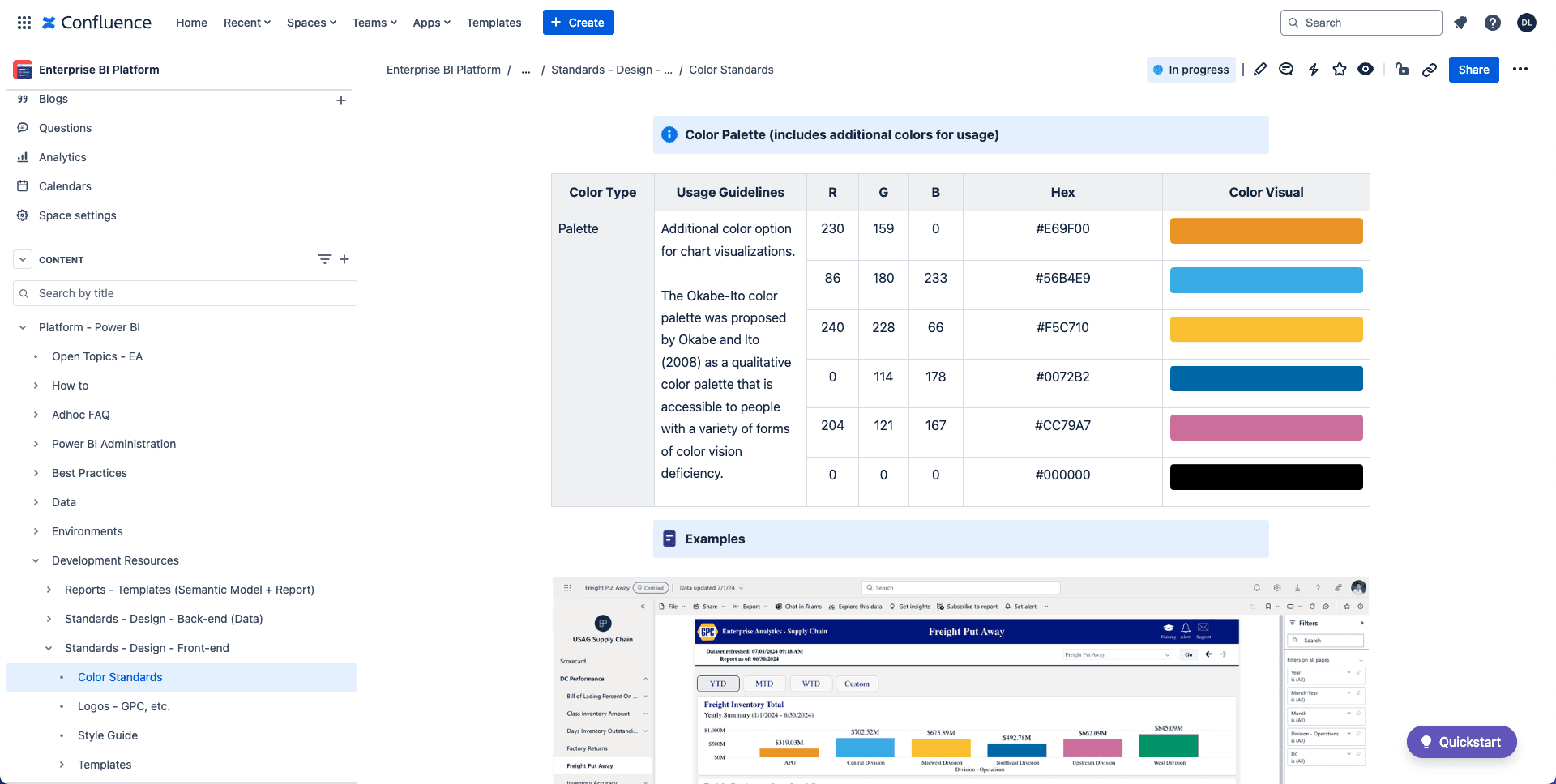1556x784 pixels.
Task: Open the Enterprise BI Platform space icon
Action: click(x=23, y=70)
